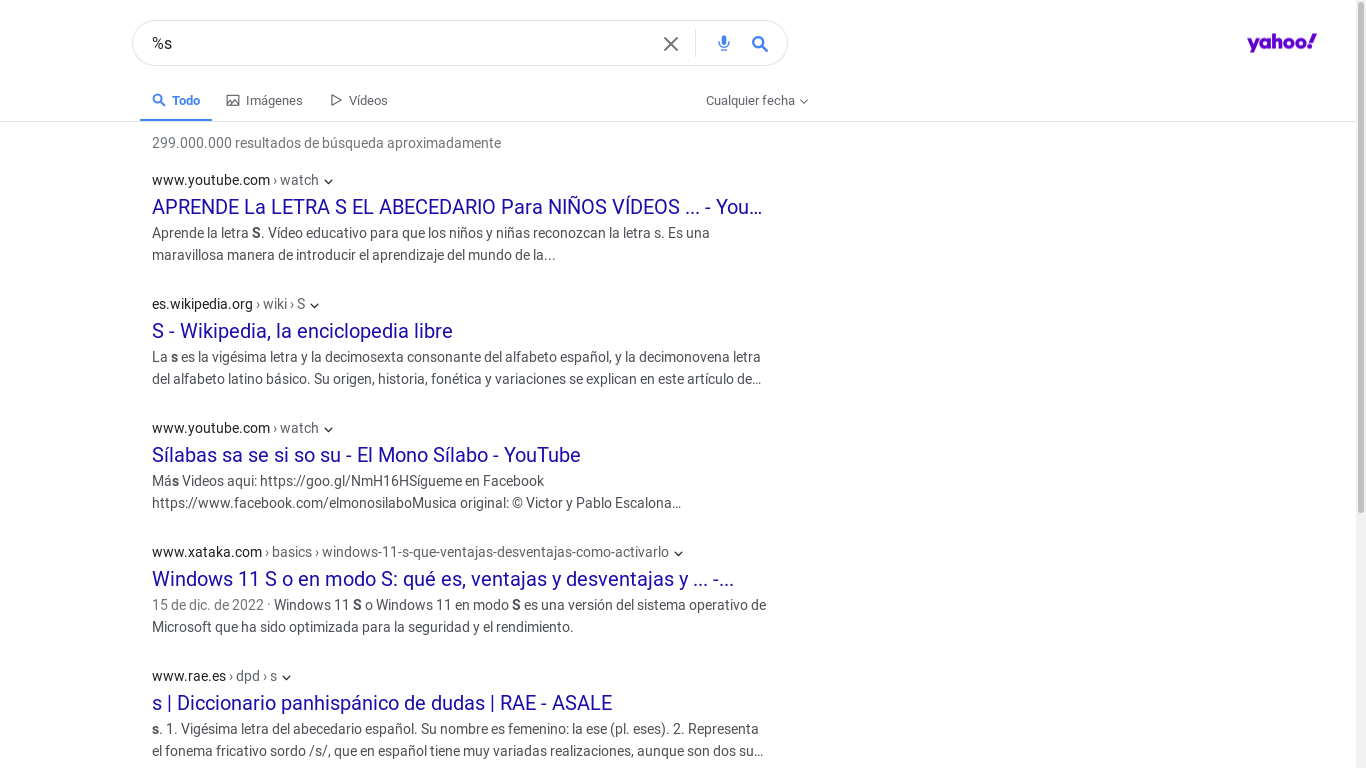This screenshot has width=1366, height=768.
Task: Open Diccionario panhispánico de dudas result
Action: pos(382,703)
